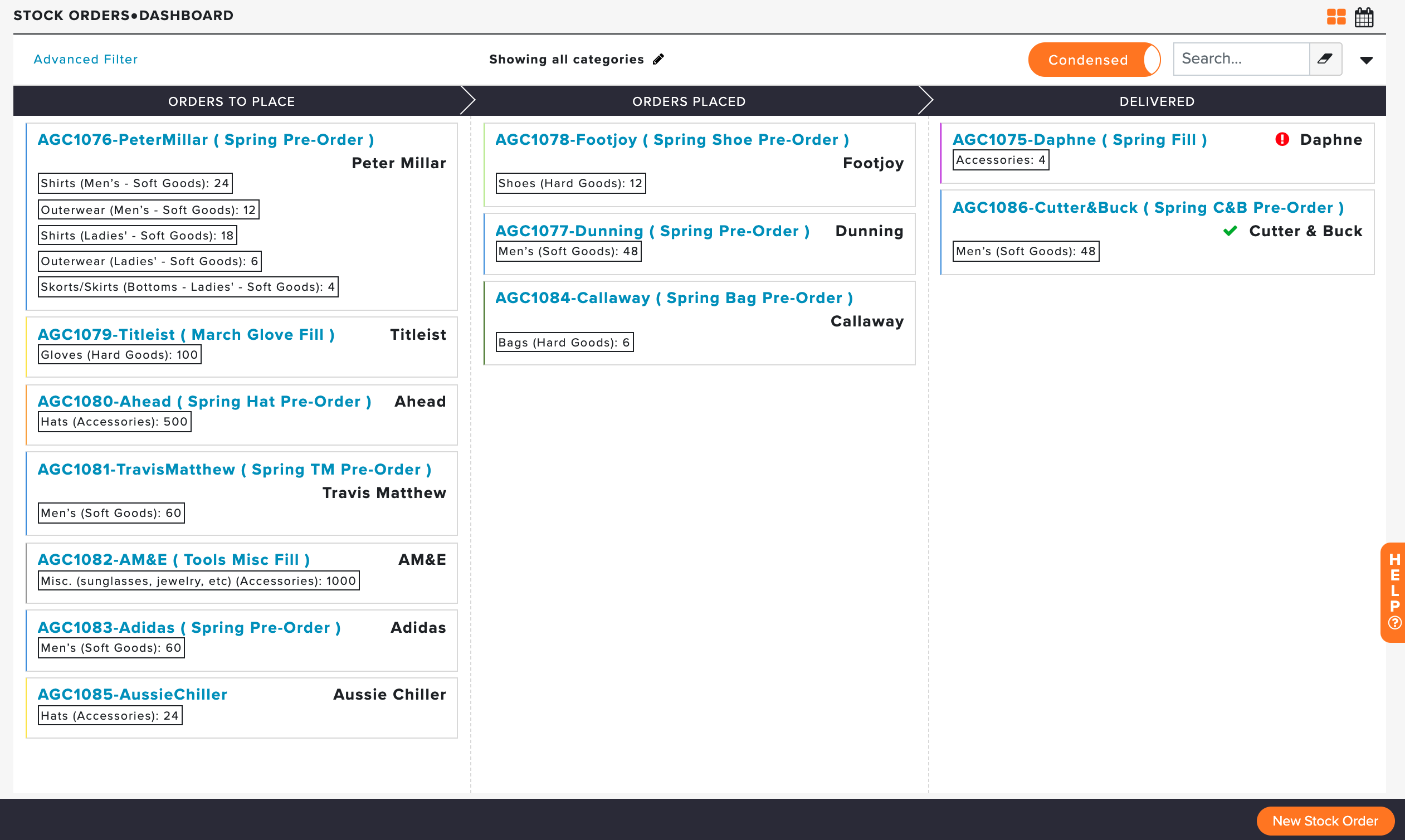Click the red alert icon beside Daphne
Screen dimensions: 1405x840
(1282, 139)
